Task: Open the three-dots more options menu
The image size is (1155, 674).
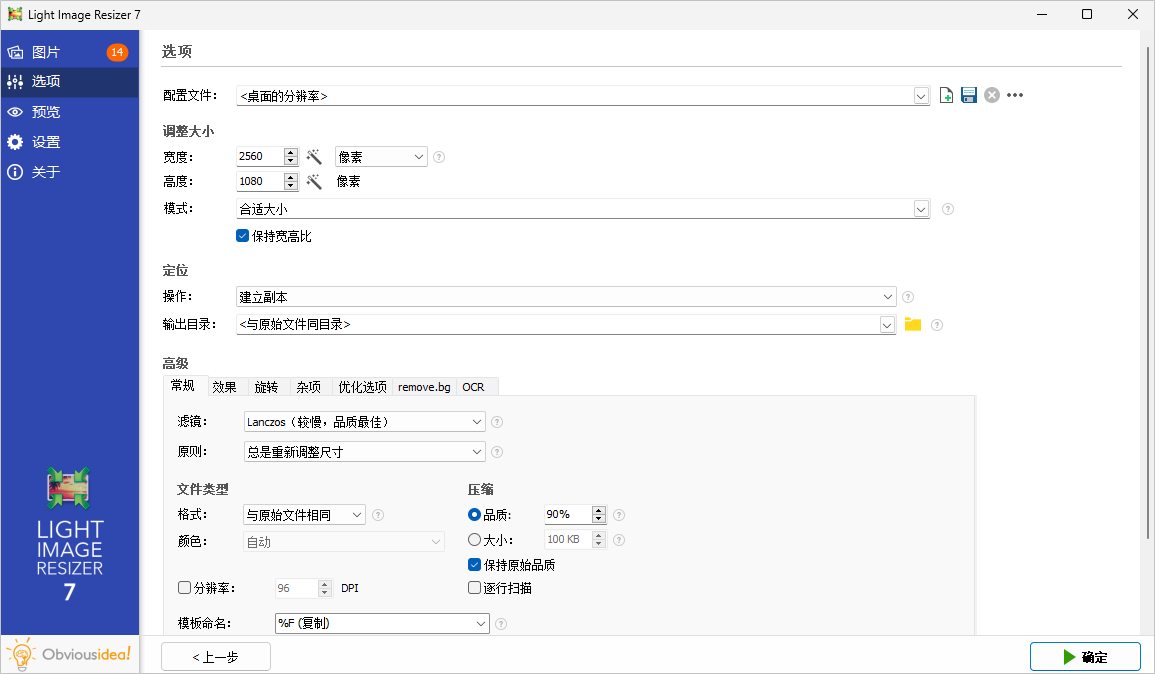Action: coord(1015,96)
